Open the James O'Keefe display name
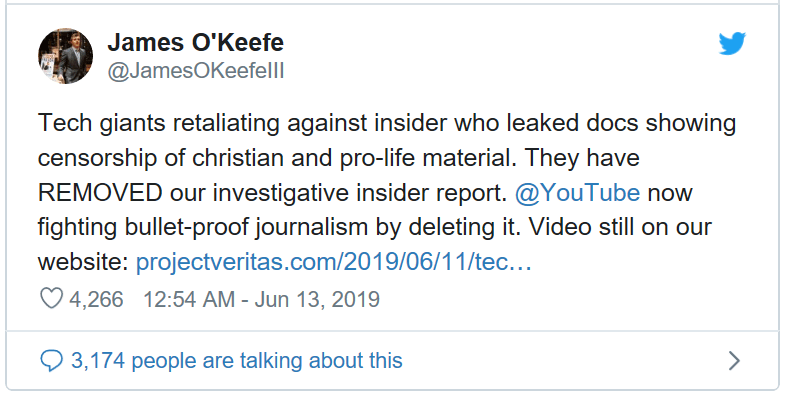Image resolution: width=786 pixels, height=393 pixels. (195, 43)
